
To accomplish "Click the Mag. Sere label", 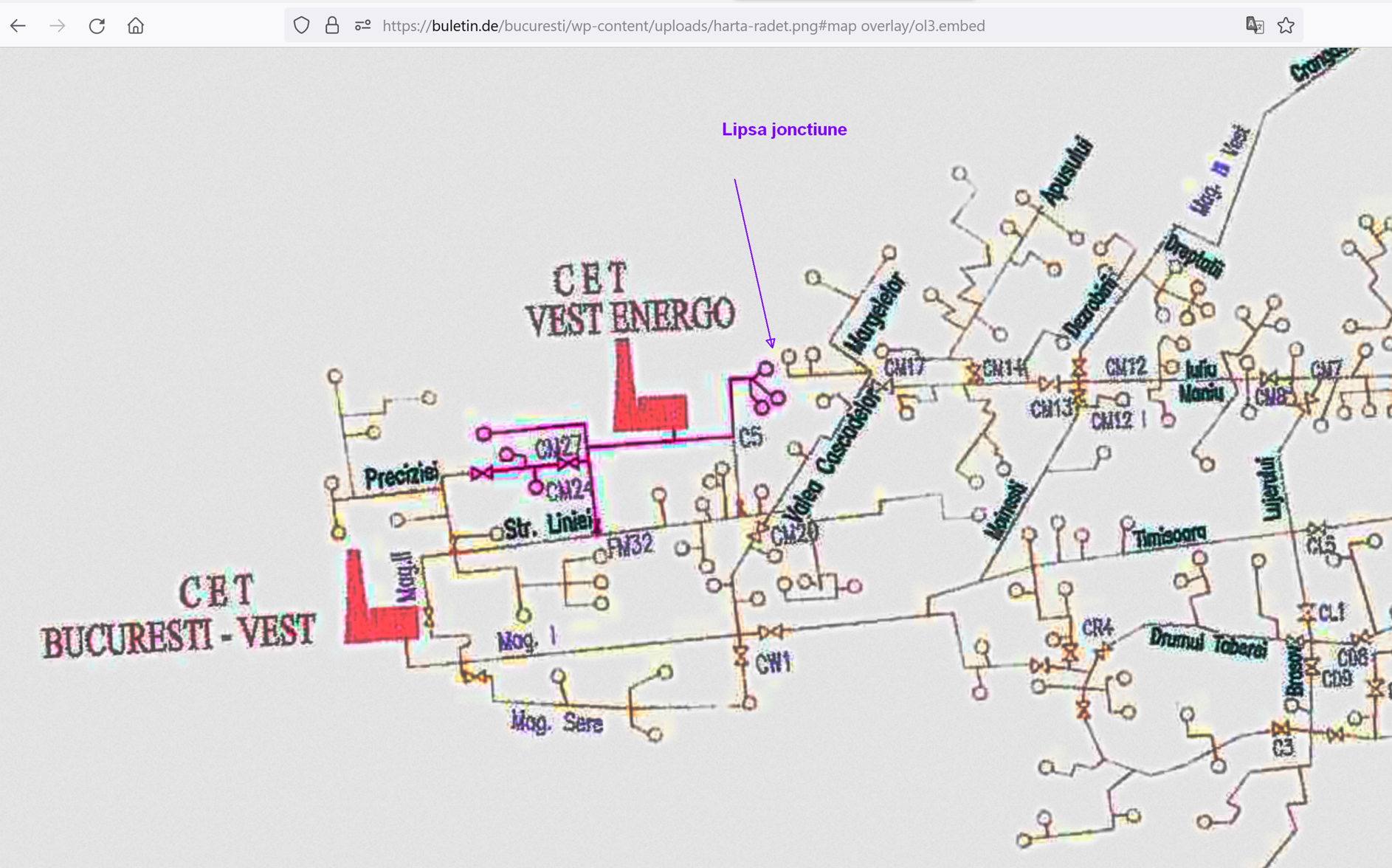I will pyautogui.click(x=558, y=721).
